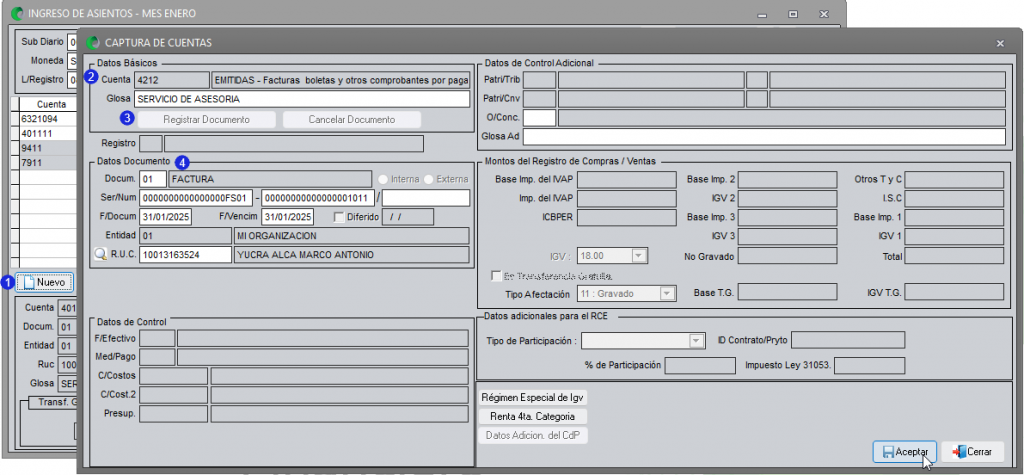Maximize the Ingreso de Asientos window
Image resolution: width=1024 pixels, height=475 pixels.
(793, 13)
